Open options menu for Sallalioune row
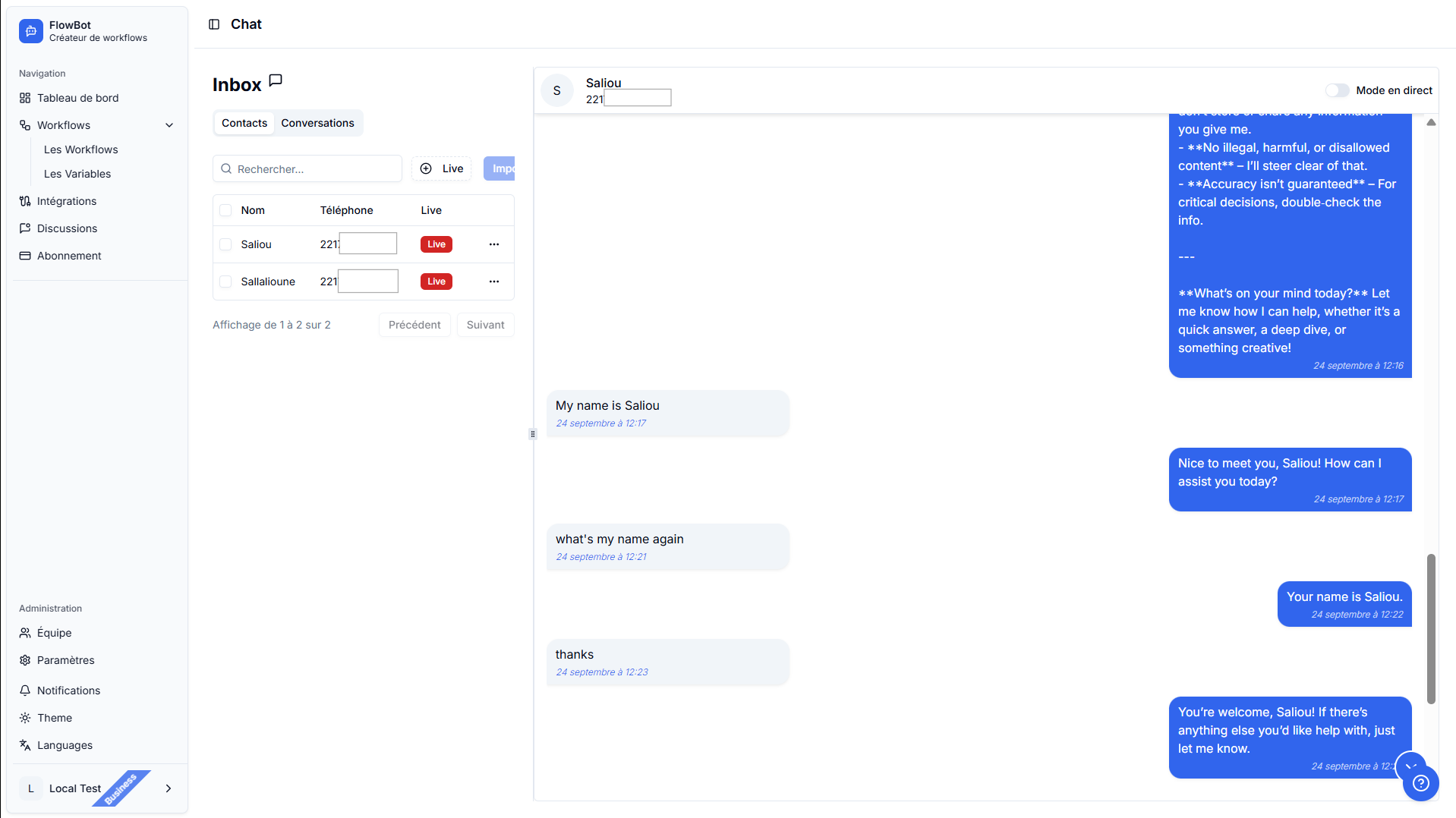The image size is (1456, 818). (x=494, y=282)
